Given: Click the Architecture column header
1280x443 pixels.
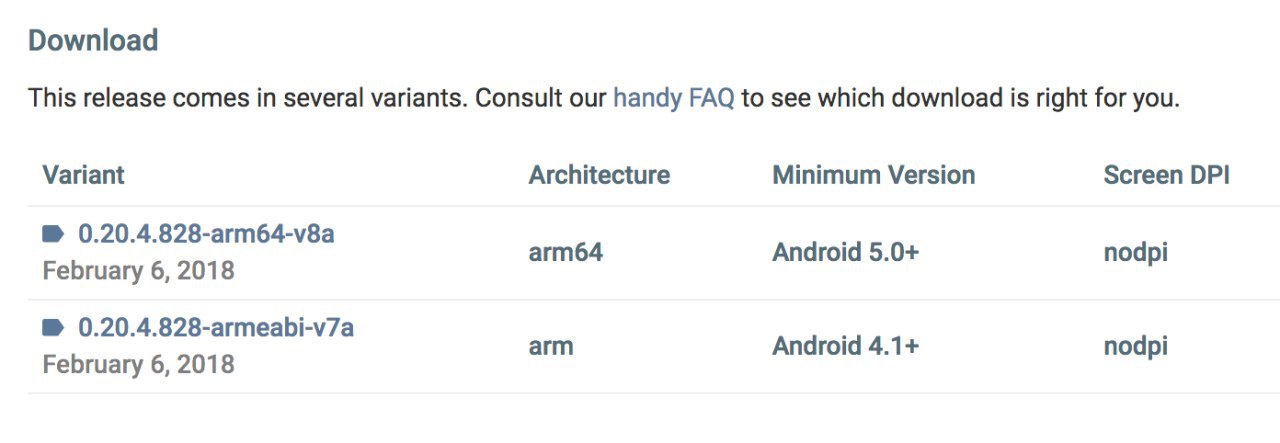Looking at the screenshot, I should (599, 175).
